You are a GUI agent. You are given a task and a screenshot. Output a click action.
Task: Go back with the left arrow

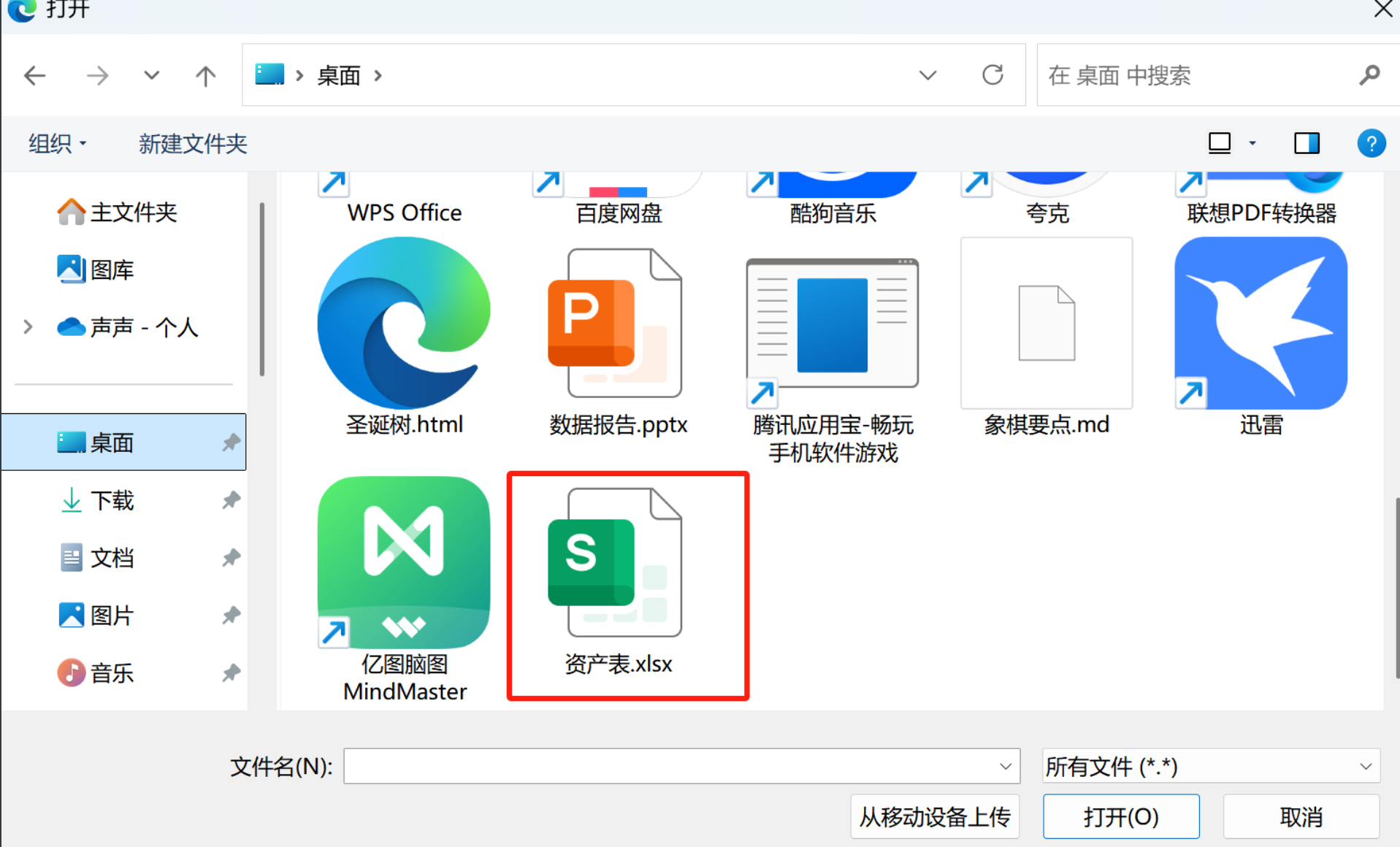pyautogui.click(x=34, y=75)
